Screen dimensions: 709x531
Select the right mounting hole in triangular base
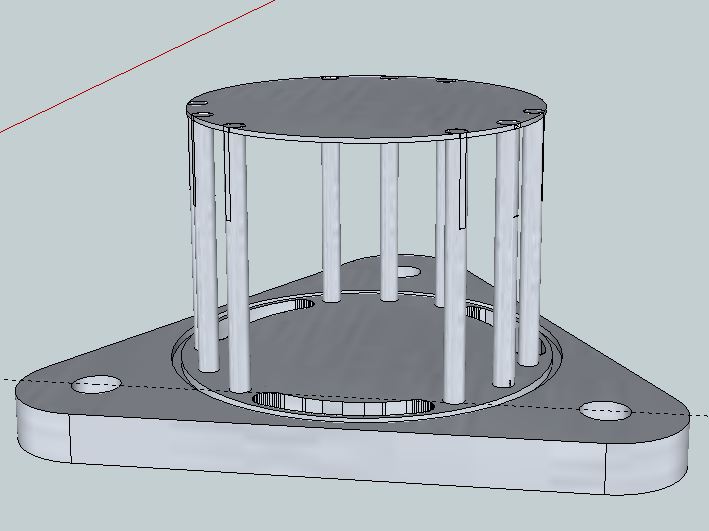point(605,411)
